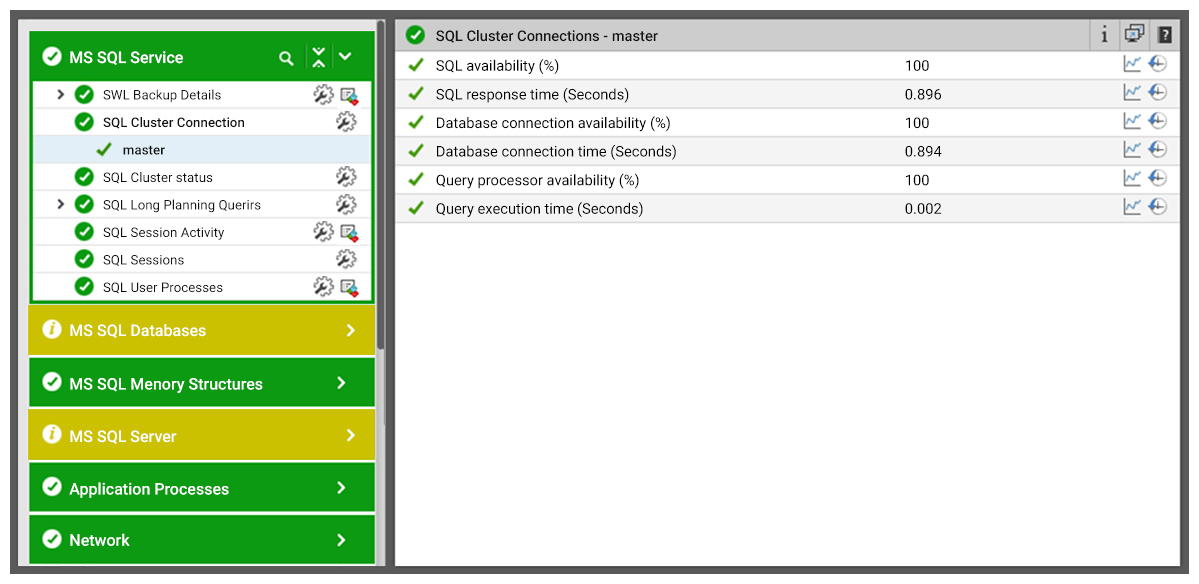Open graph for Query execution time
Image resolution: width=1199 pixels, height=584 pixels.
click(1132, 206)
